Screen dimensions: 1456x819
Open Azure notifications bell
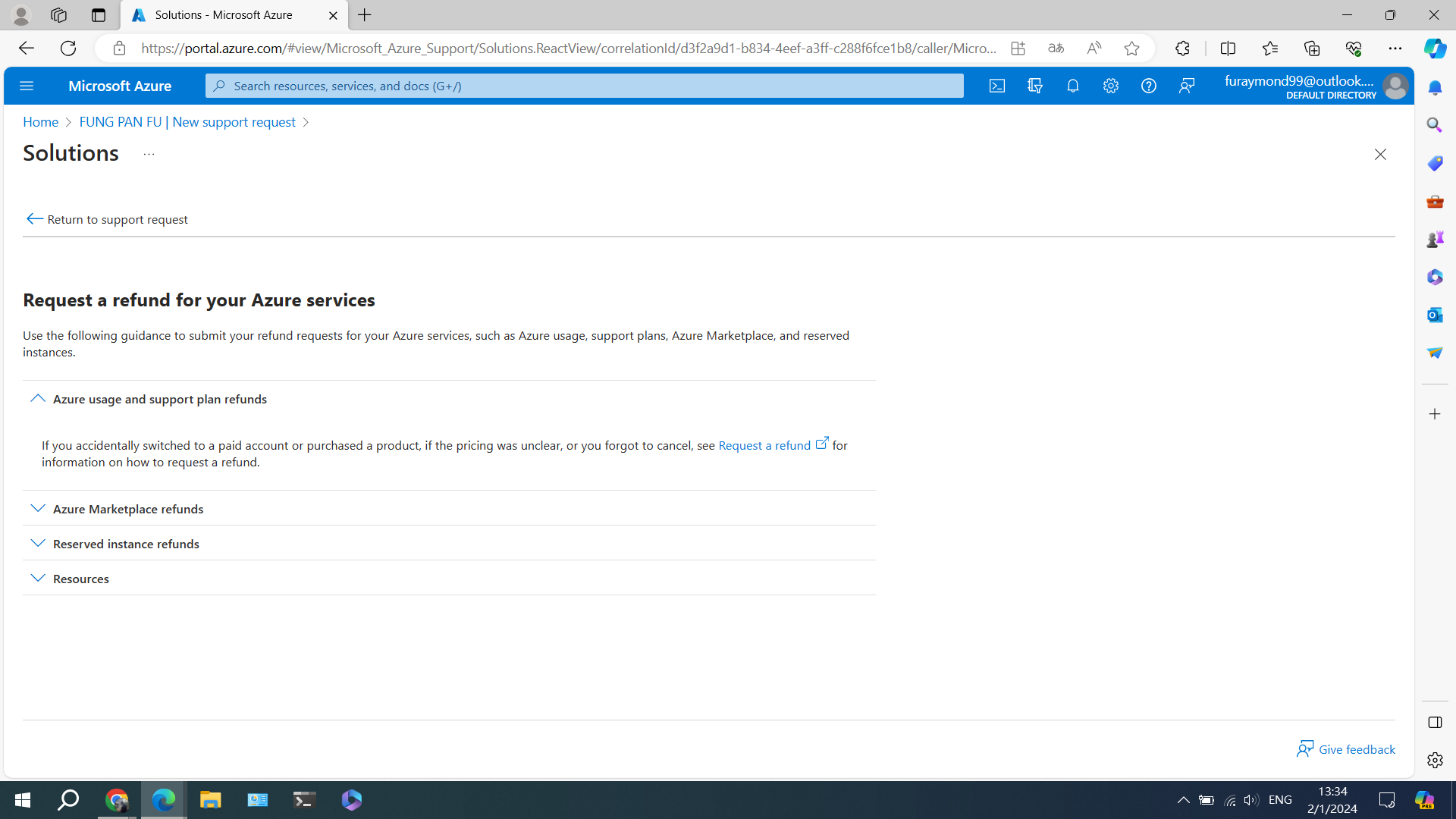tap(1073, 86)
